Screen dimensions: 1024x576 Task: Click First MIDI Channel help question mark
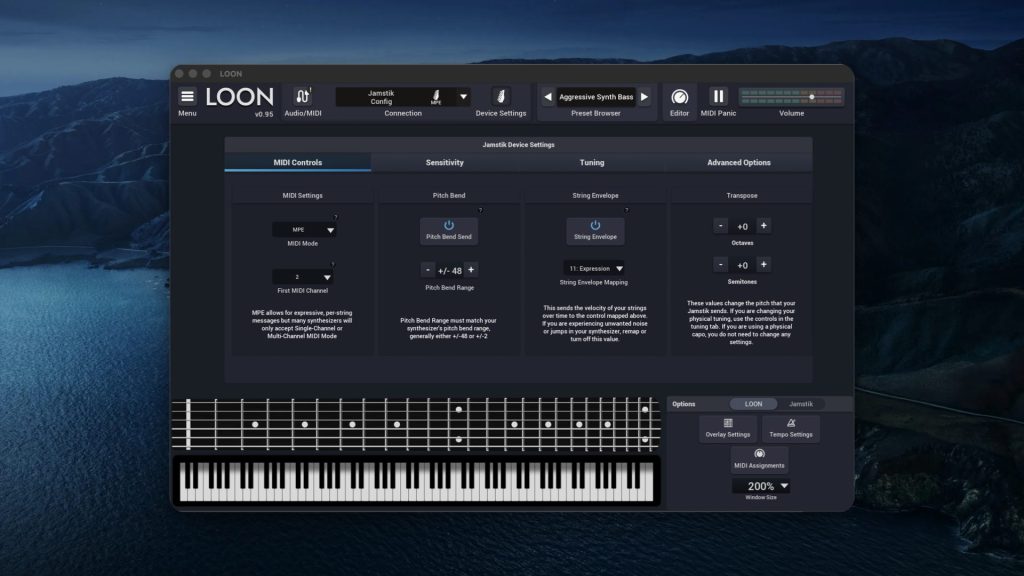pyautogui.click(x=333, y=264)
